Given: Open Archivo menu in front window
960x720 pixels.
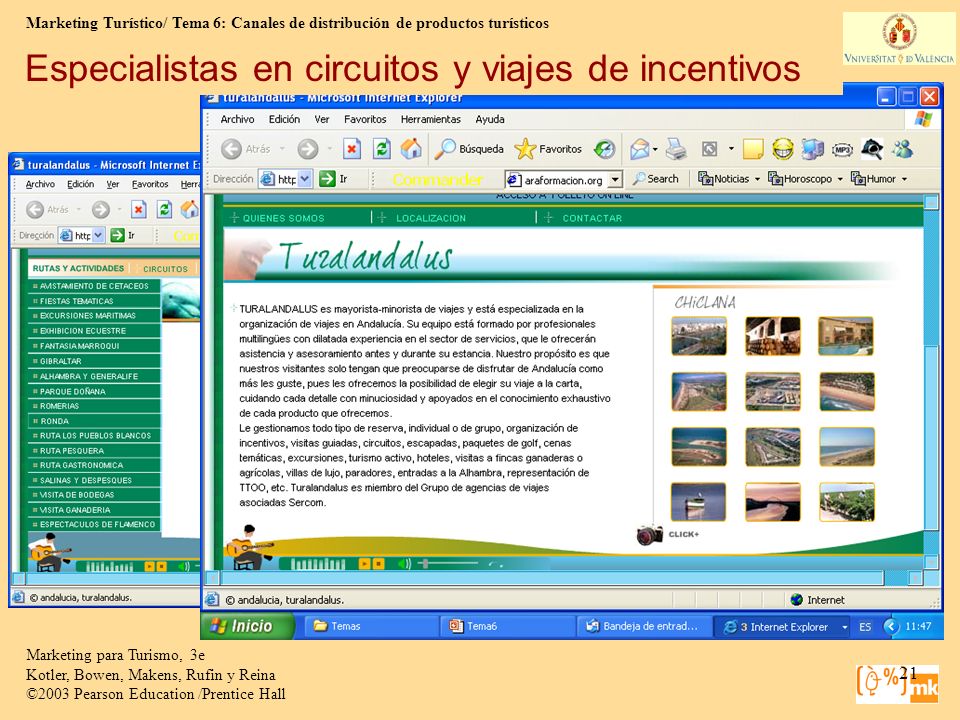Looking at the screenshot, I should 237,119.
